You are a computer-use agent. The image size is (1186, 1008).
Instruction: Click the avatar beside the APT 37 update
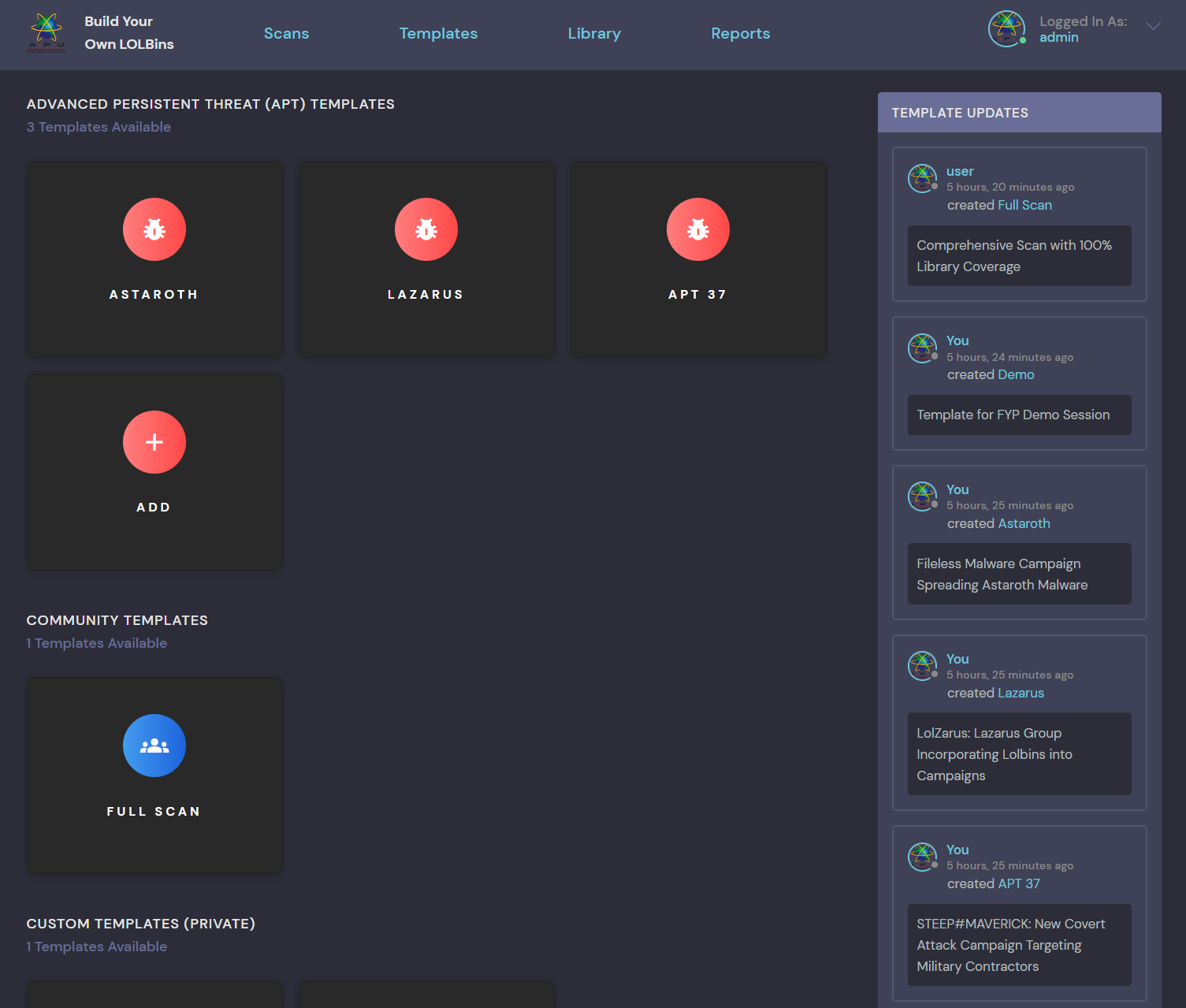(922, 857)
